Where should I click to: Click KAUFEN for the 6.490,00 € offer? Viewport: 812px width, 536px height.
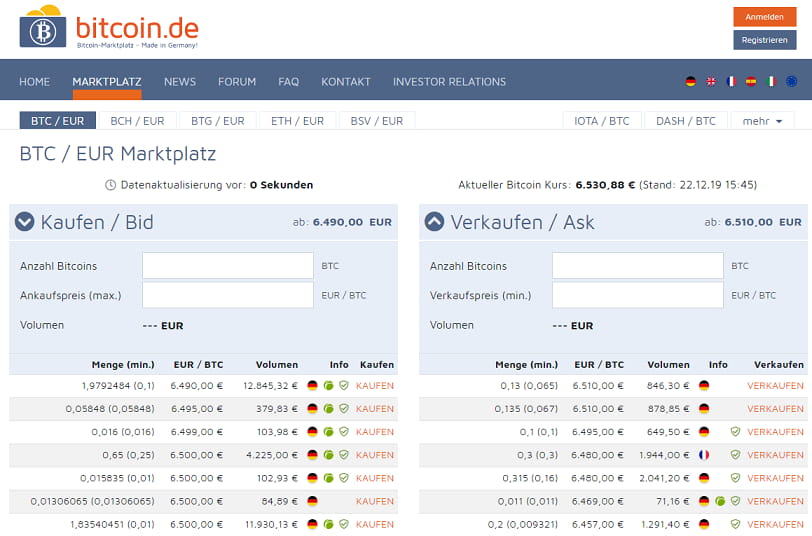tap(375, 385)
